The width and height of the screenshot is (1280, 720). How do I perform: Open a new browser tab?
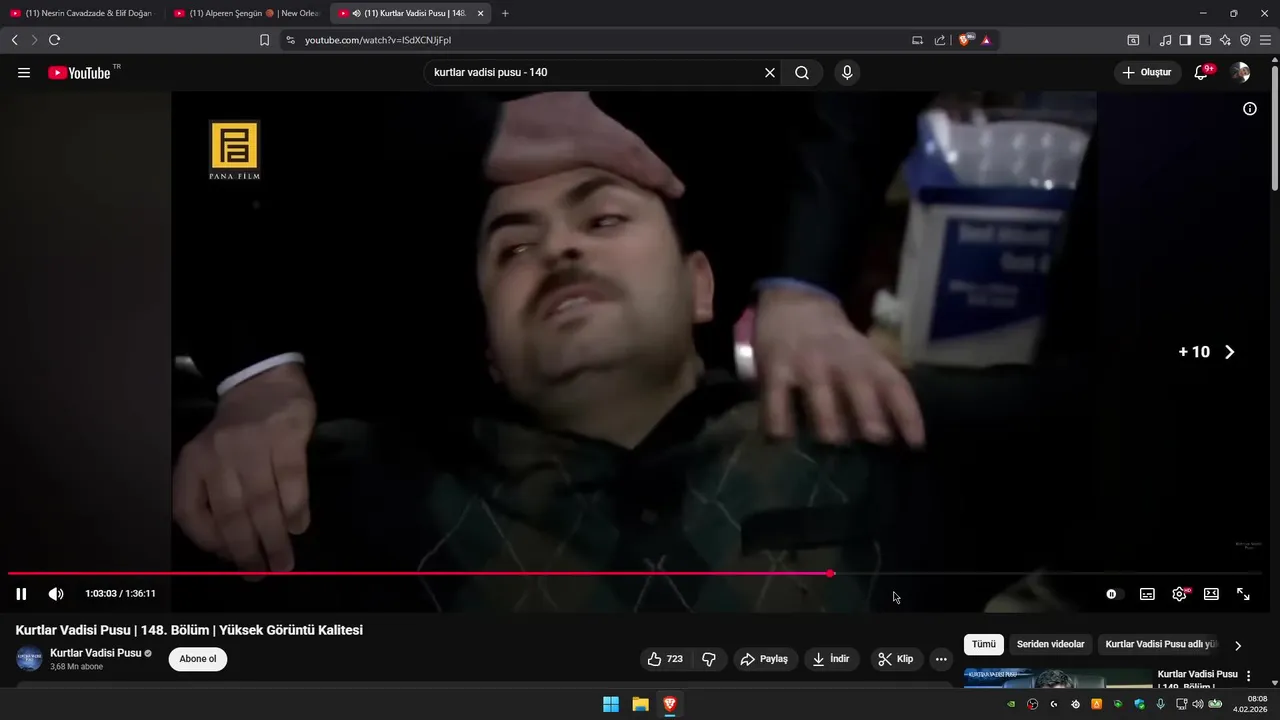click(x=505, y=13)
